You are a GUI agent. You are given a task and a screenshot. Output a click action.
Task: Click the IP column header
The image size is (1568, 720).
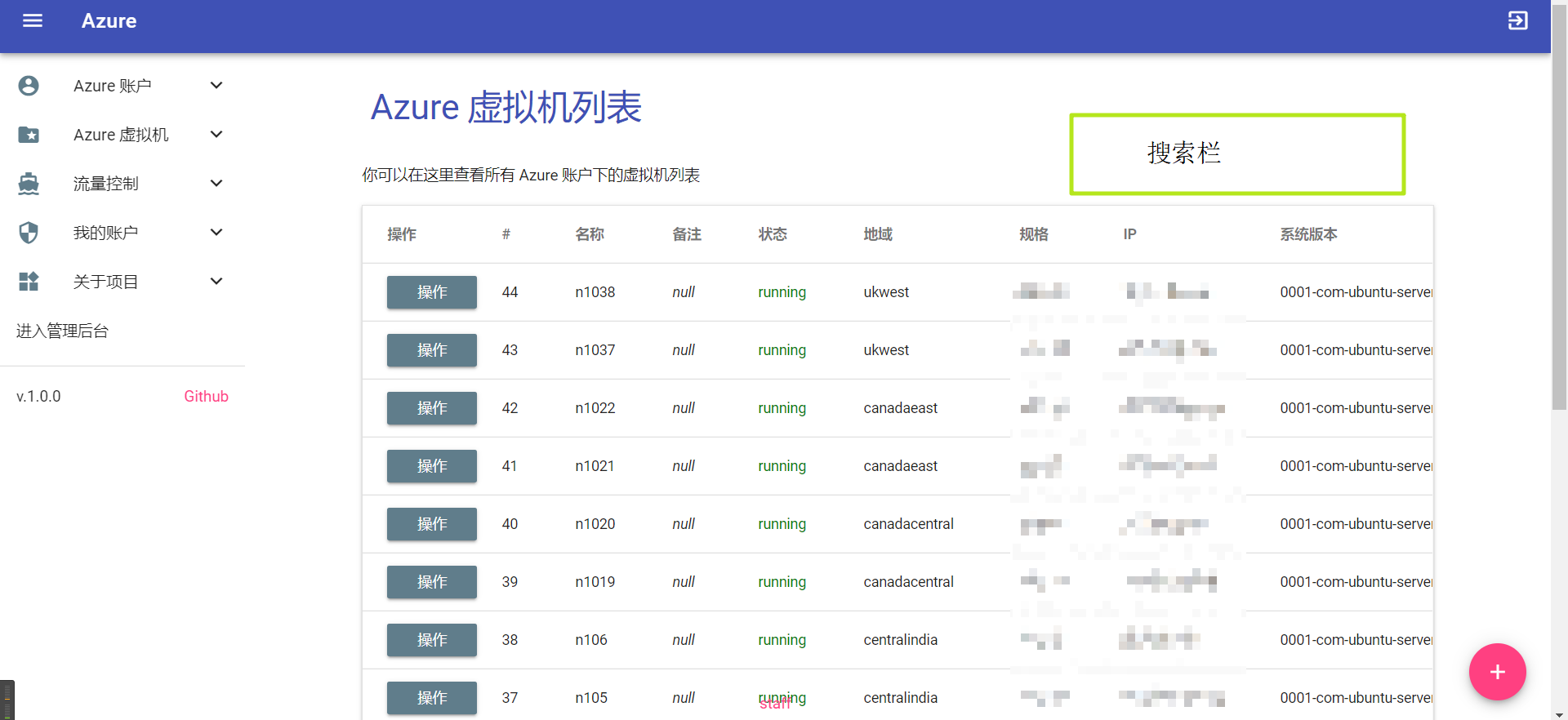1129,234
